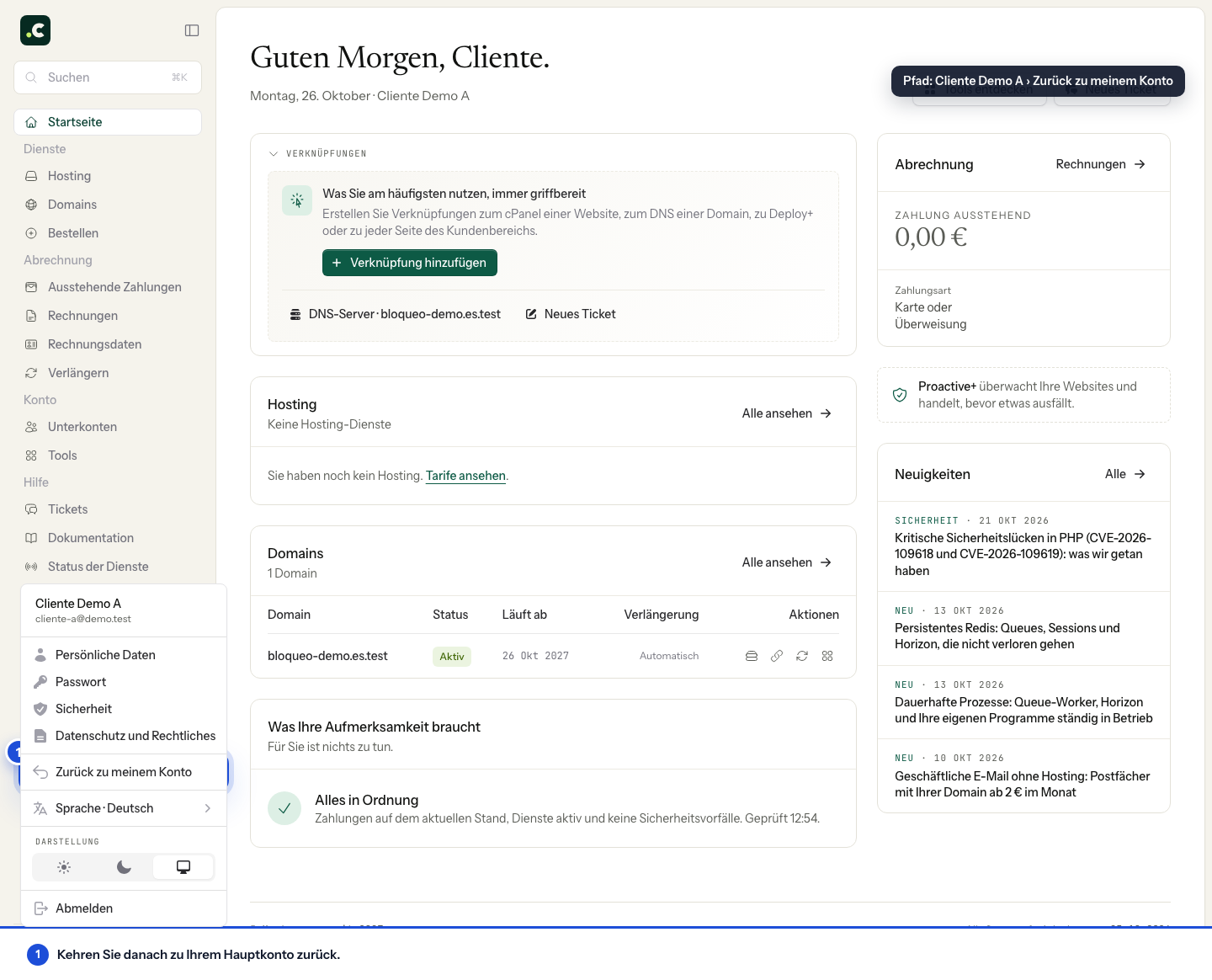View all news via Alle link
This screenshot has height=980, width=1212.
tap(1125, 474)
